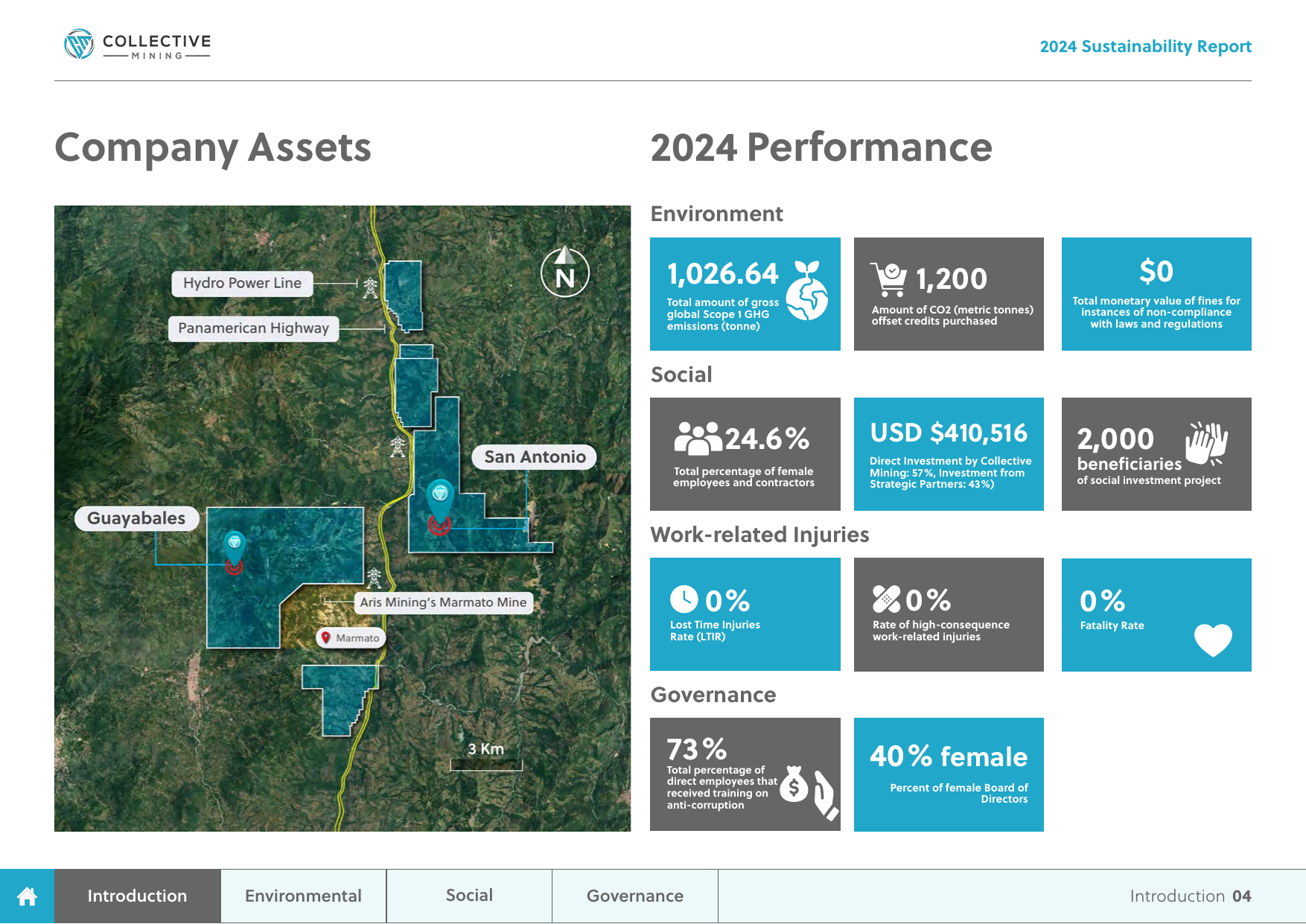The image size is (1306, 924).
Task: Click the "$0" fines value
Action: click(1156, 272)
